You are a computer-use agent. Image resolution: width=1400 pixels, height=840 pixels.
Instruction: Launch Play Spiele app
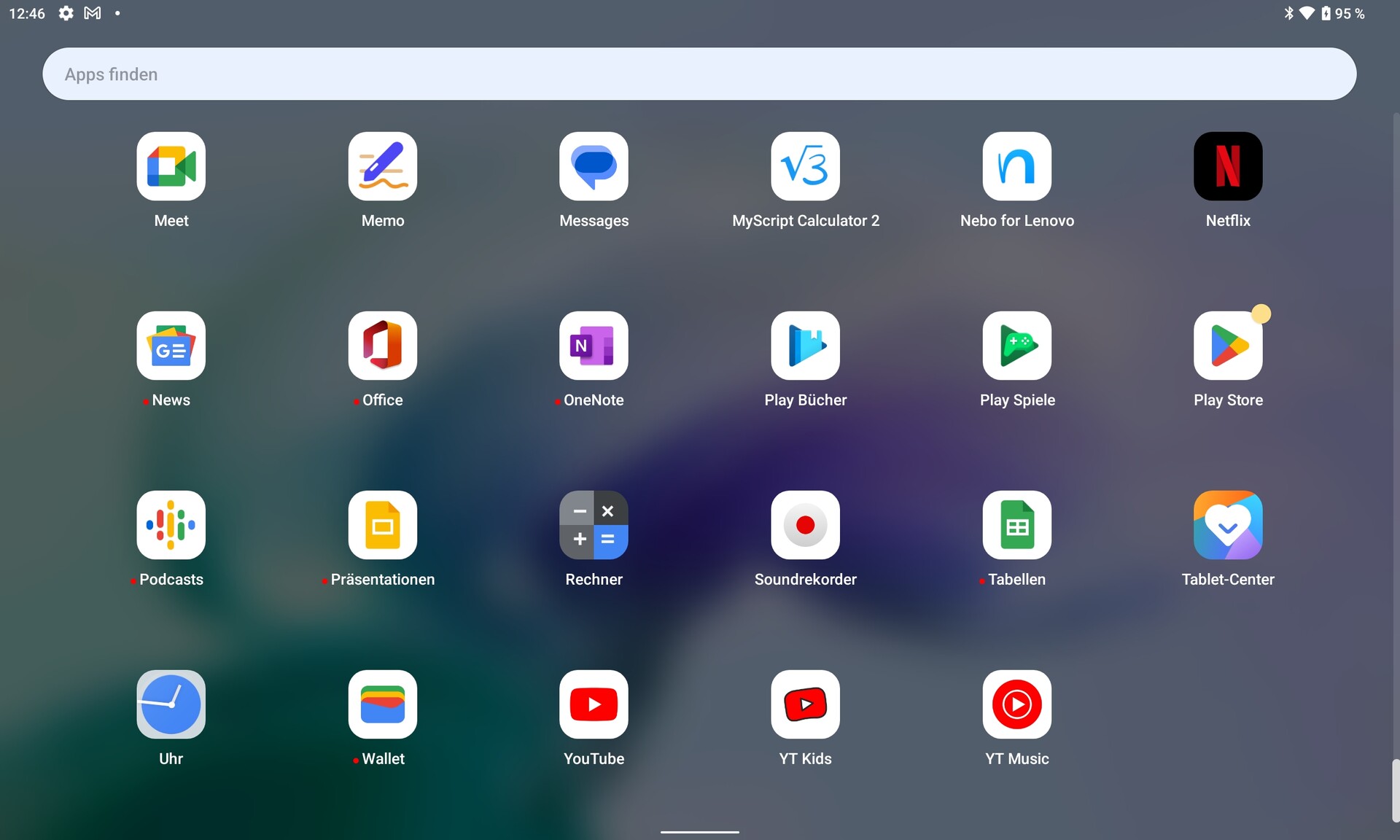(1016, 346)
